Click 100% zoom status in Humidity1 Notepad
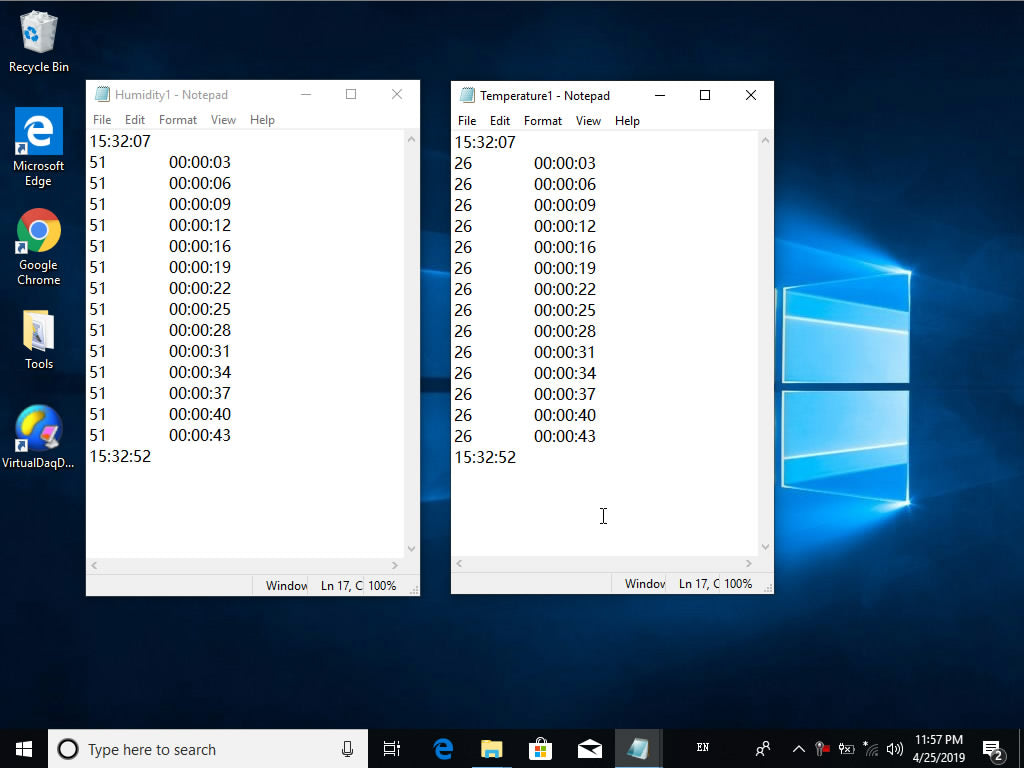The image size is (1024, 768). click(x=382, y=586)
